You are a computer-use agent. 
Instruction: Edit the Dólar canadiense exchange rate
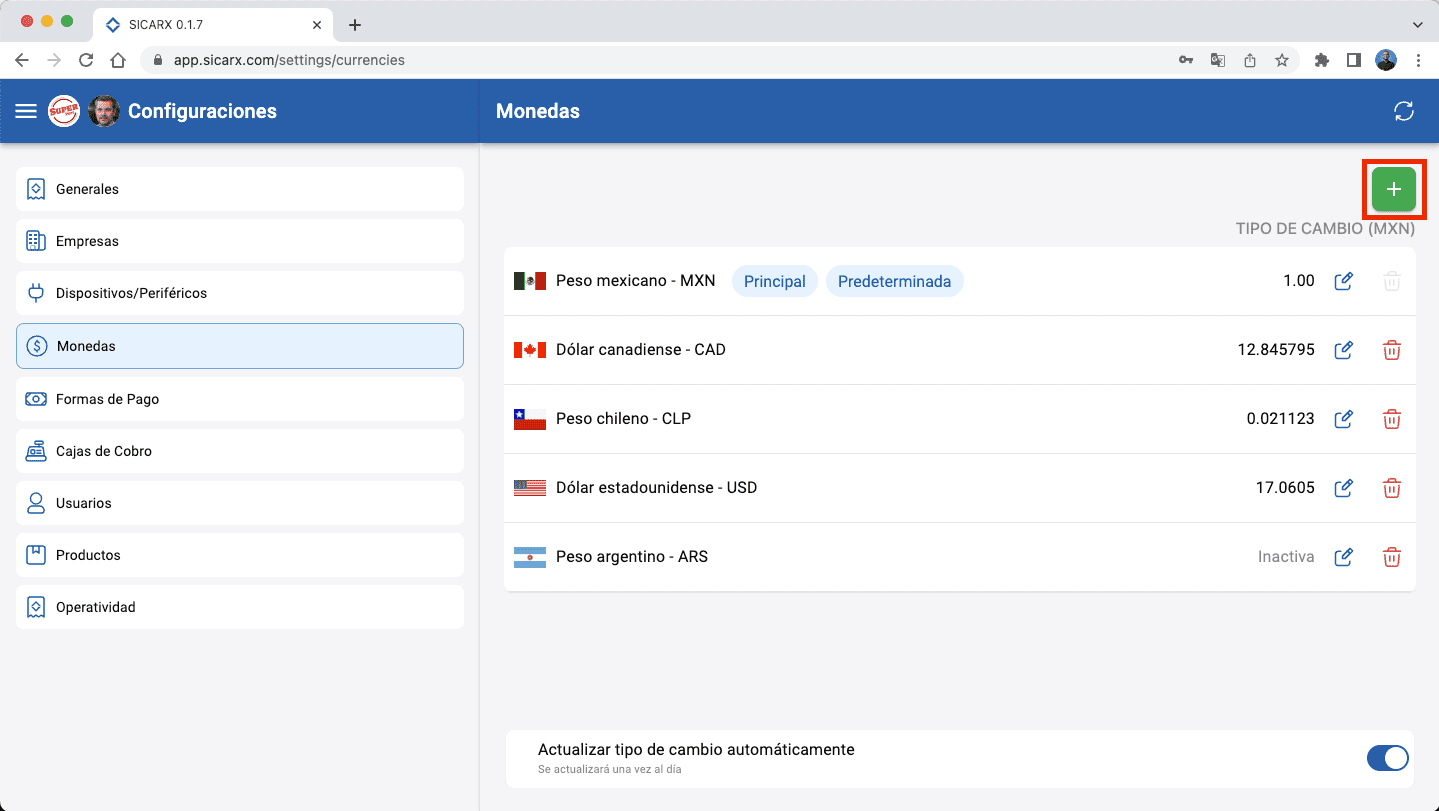tap(1343, 350)
